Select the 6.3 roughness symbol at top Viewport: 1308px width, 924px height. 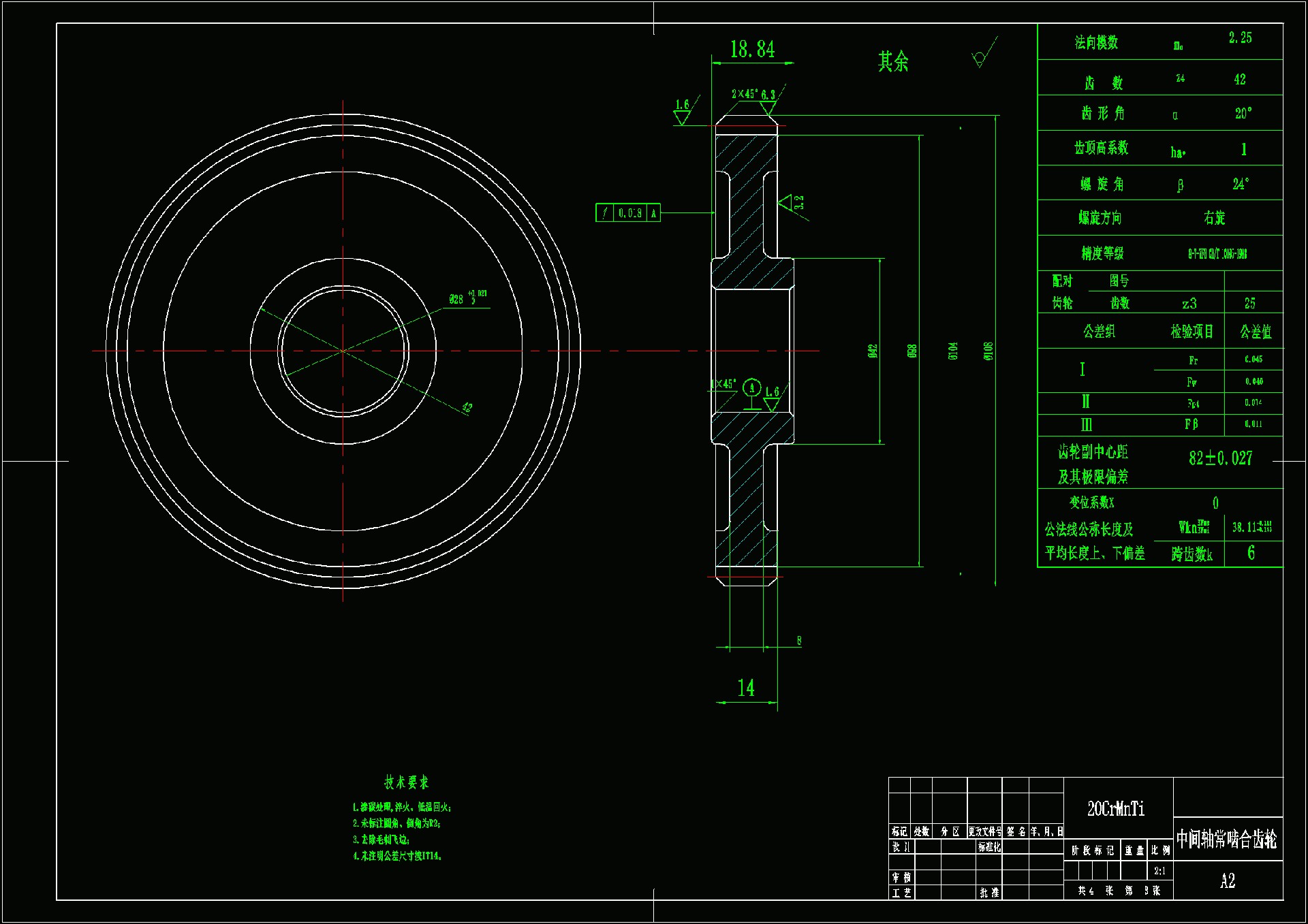point(768,102)
